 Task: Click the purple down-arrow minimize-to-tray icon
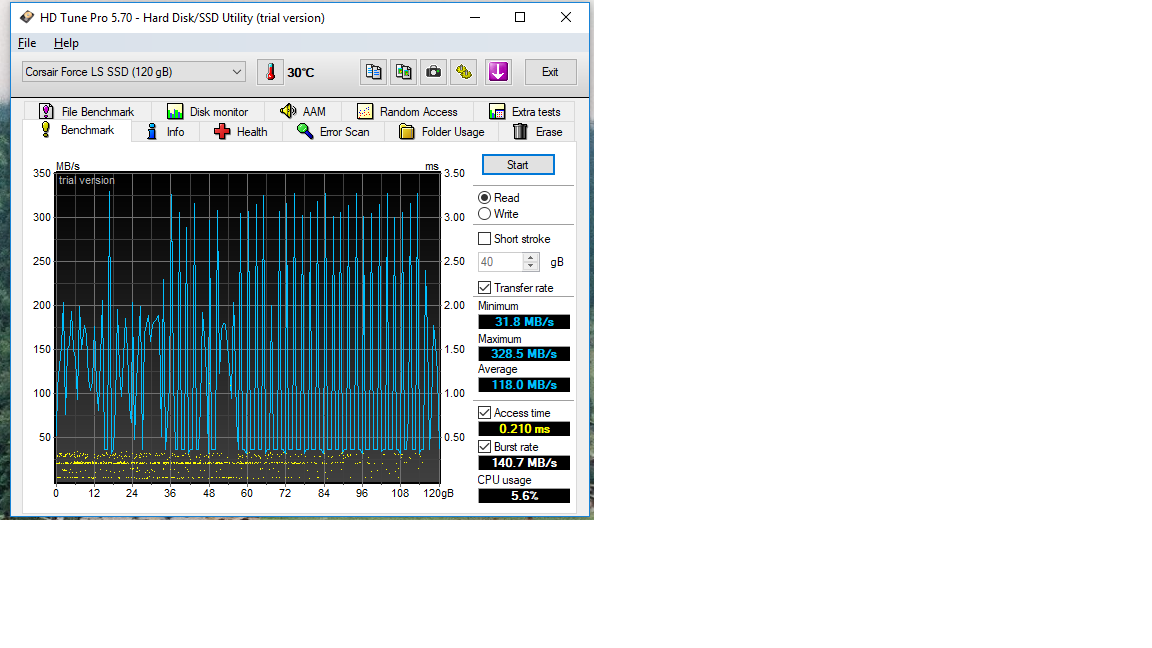coord(498,72)
